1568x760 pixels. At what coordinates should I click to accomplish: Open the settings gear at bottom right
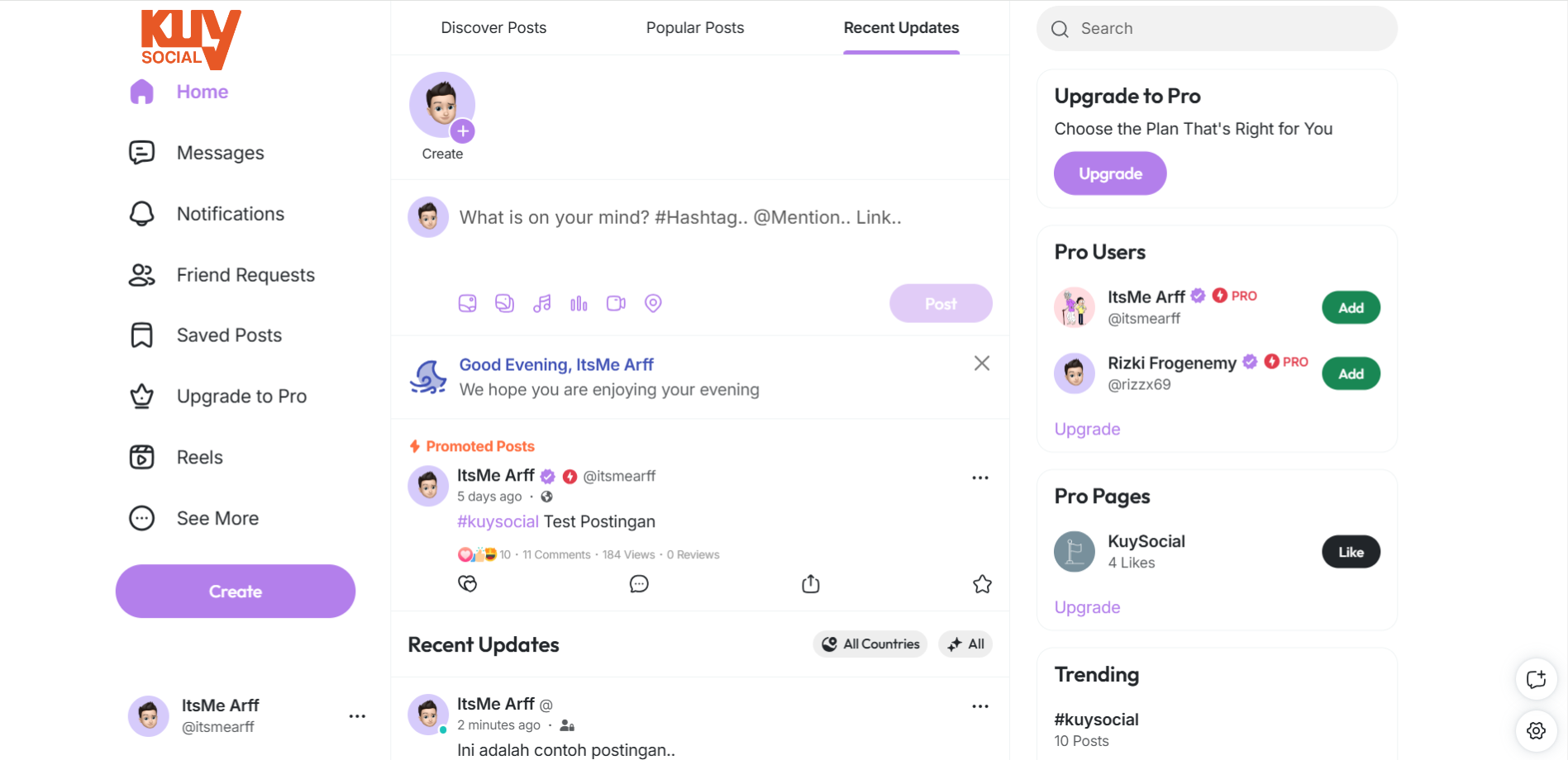point(1537,730)
